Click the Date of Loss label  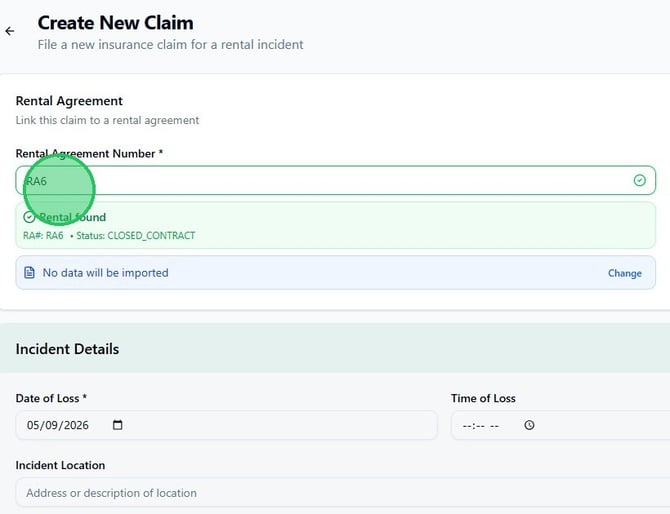[51, 398]
